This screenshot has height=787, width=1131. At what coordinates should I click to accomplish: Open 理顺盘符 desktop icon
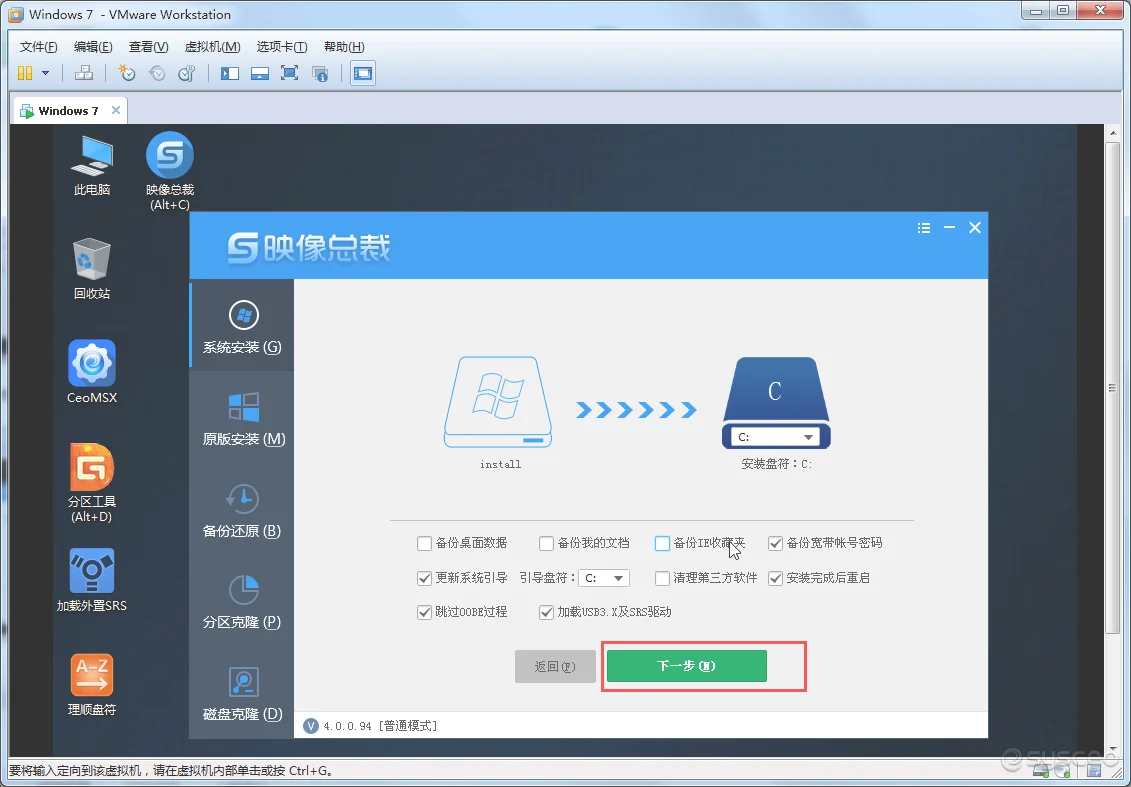click(x=92, y=685)
